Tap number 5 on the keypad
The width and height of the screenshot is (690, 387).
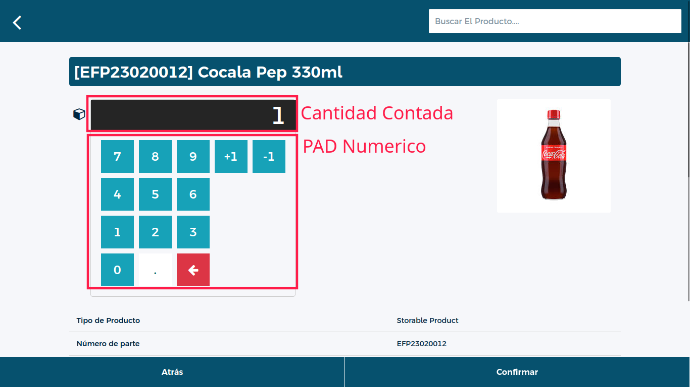(x=155, y=194)
